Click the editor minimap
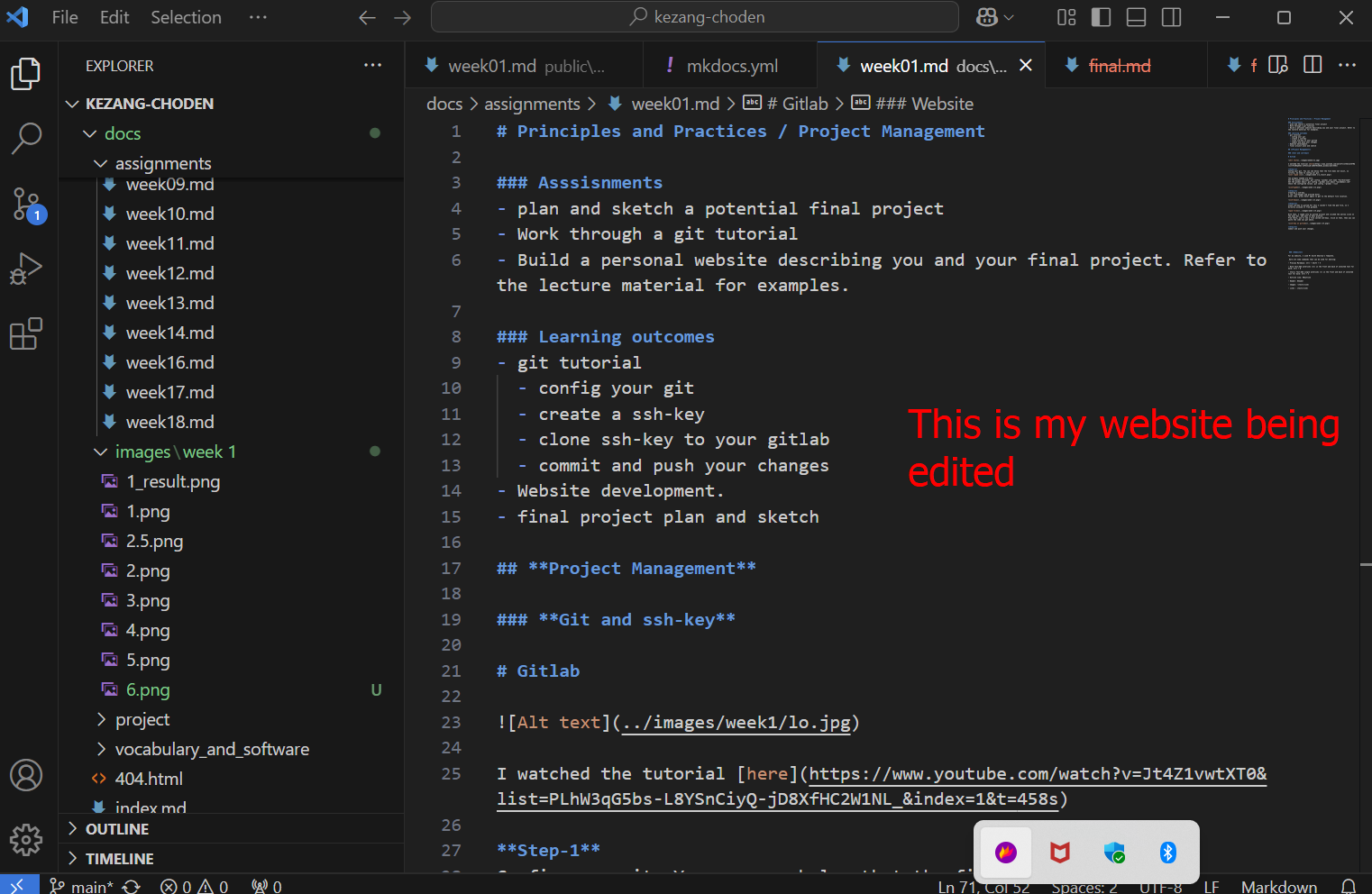The width and height of the screenshot is (1372, 894). (x=1321, y=203)
